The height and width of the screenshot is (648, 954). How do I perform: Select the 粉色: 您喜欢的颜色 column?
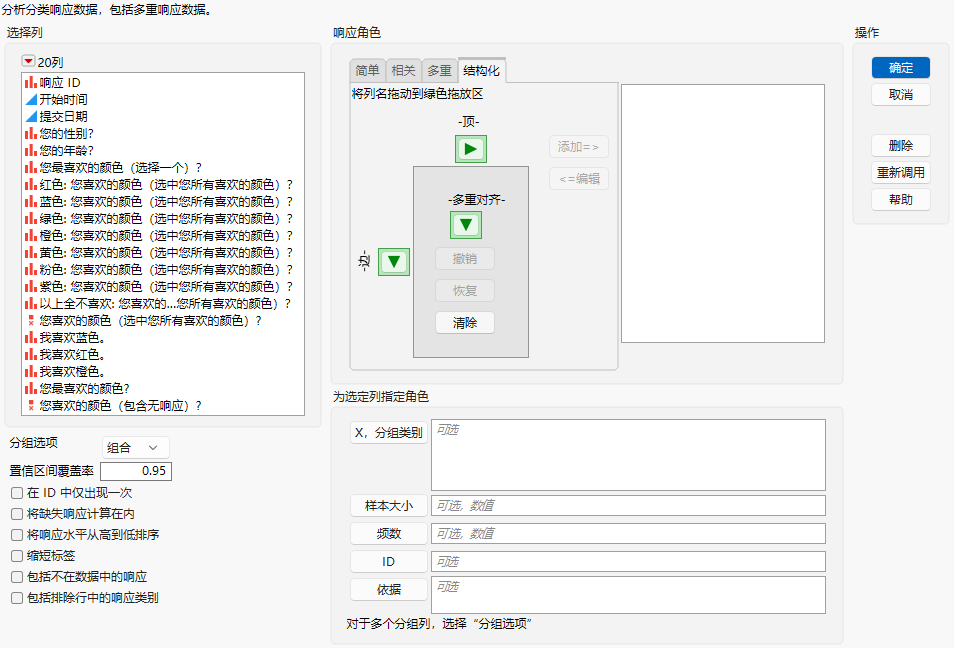(x=163, y=270)
